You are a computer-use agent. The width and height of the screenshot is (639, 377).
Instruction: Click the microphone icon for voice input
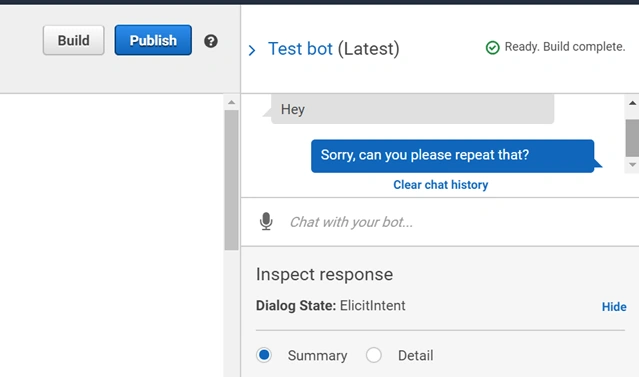tap(266, 221)
